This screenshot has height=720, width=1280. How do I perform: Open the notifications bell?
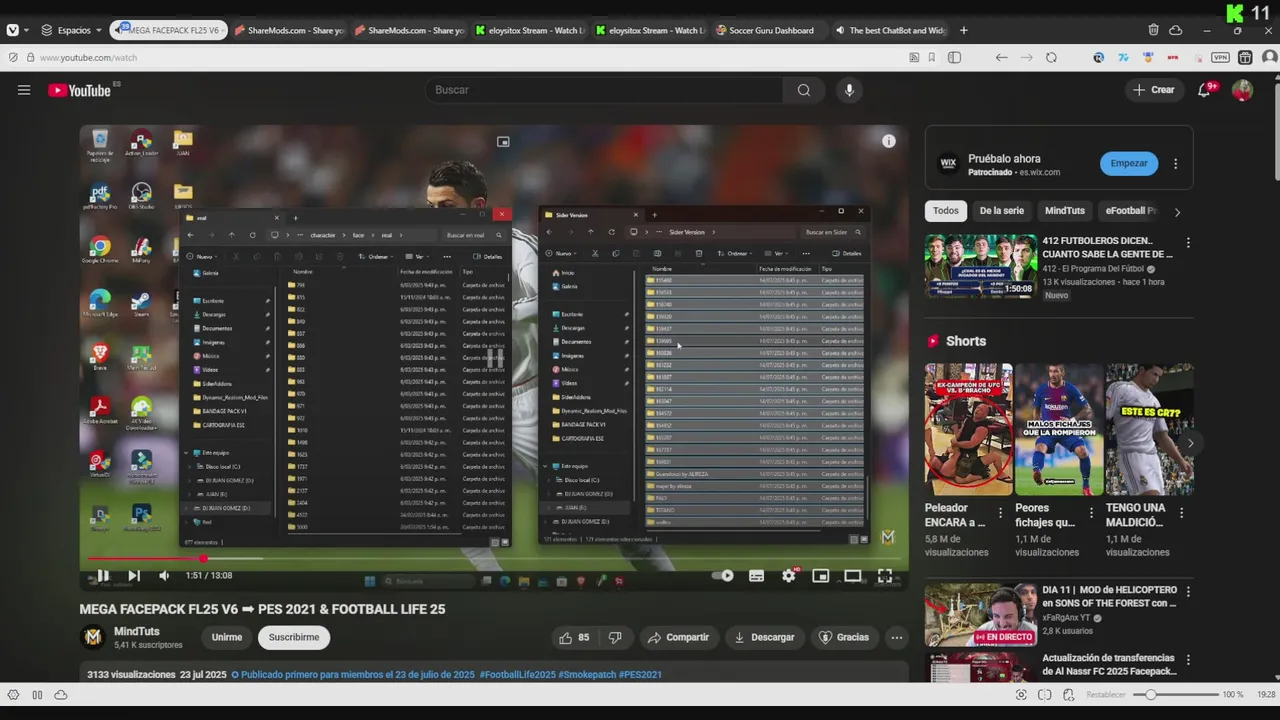coord(1206,90)
